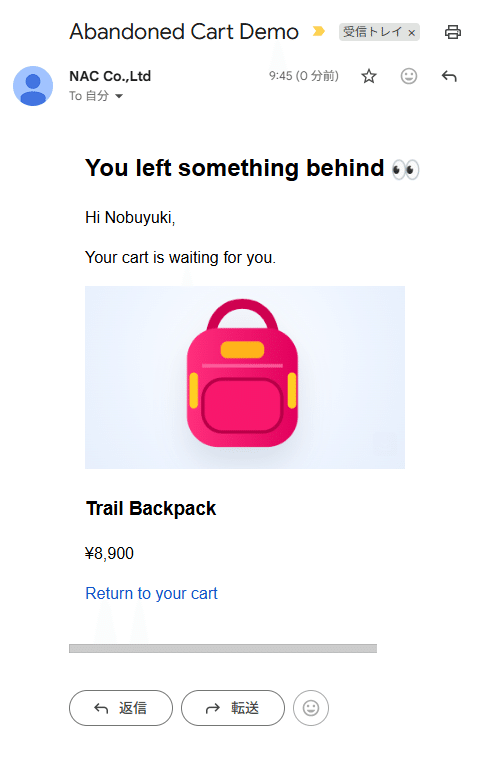Remove the 受信トレイ label with its x
This screenshot has height=767, width=480.
click(x=411, y=33)
